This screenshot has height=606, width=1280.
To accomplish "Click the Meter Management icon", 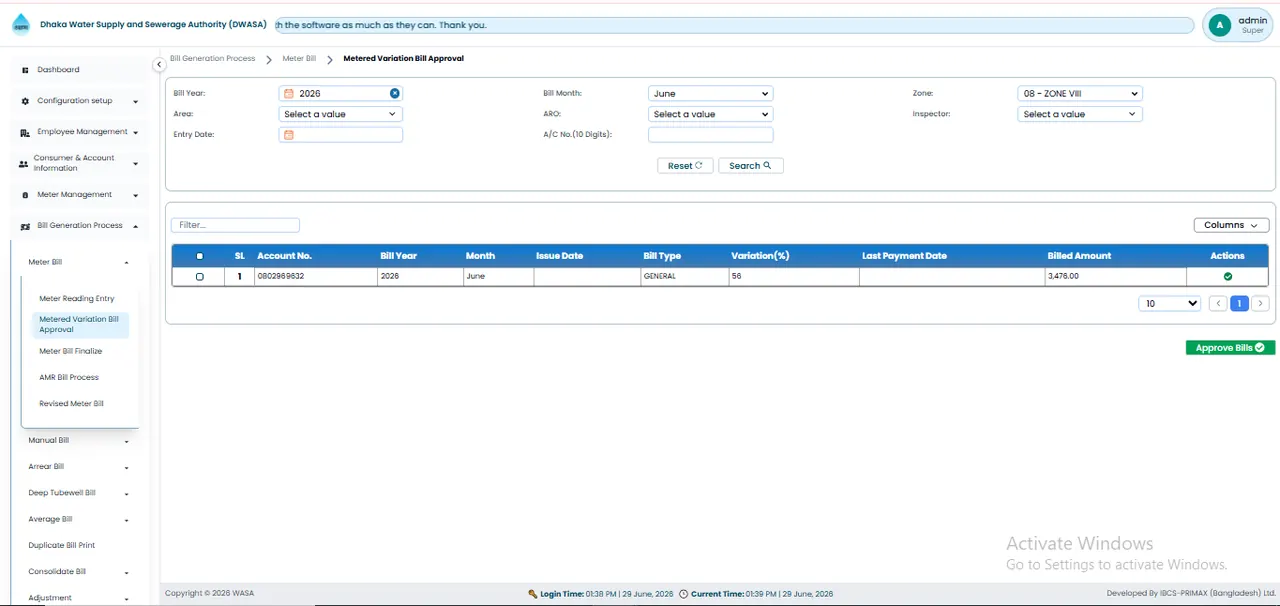I will [x=25, y=195].
